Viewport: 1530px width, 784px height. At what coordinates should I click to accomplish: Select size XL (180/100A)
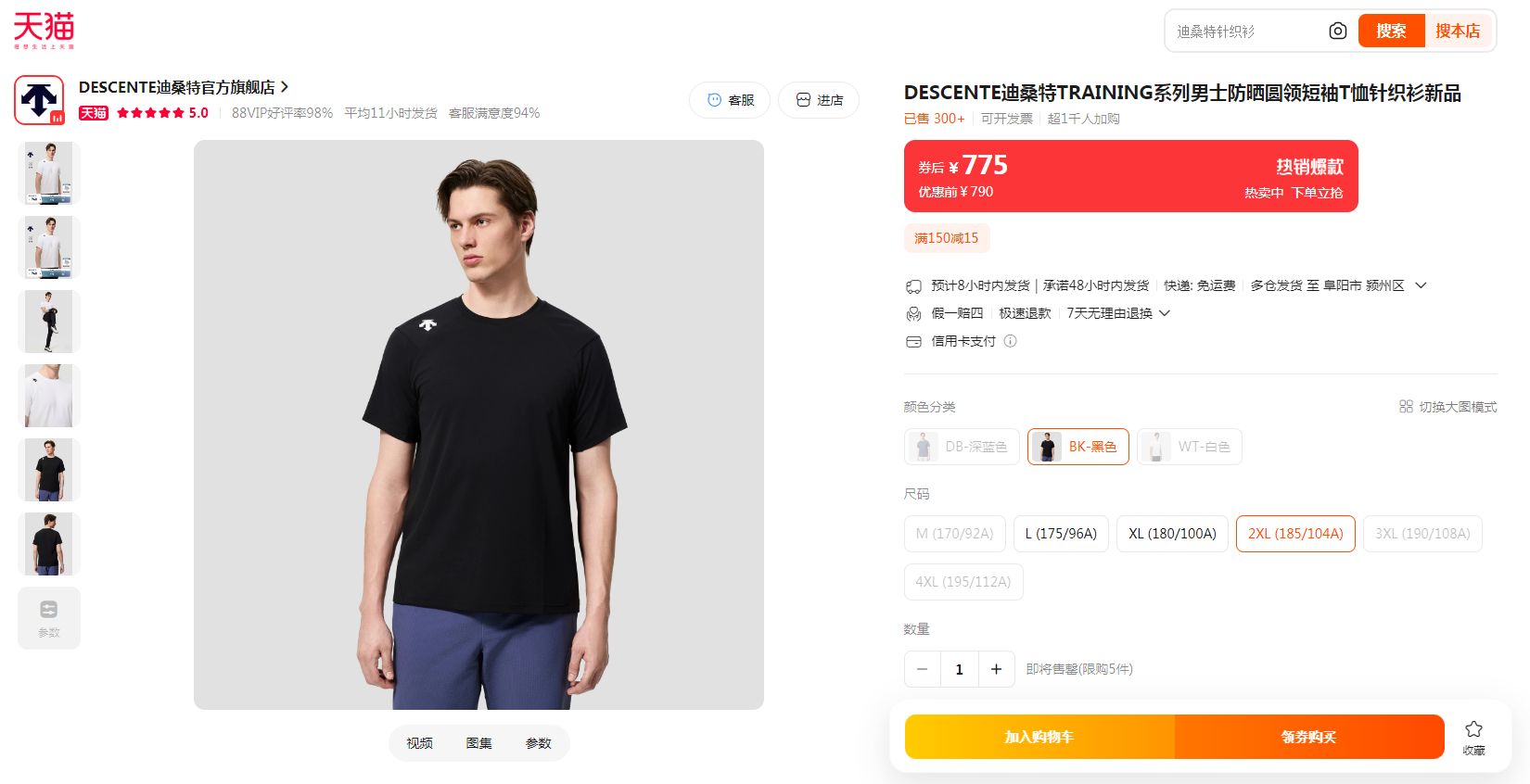pyautogui.click(x=1172, y=534)
